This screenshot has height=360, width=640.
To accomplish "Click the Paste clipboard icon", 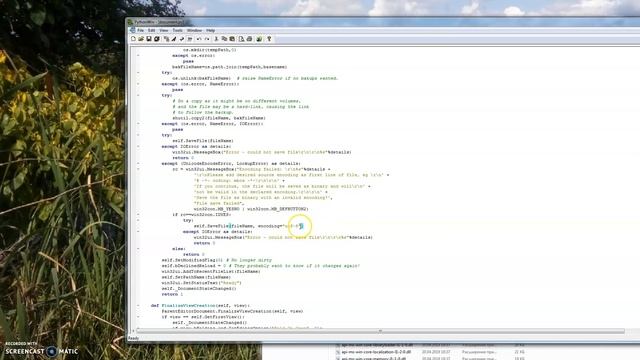I will (x=232, y=39).
